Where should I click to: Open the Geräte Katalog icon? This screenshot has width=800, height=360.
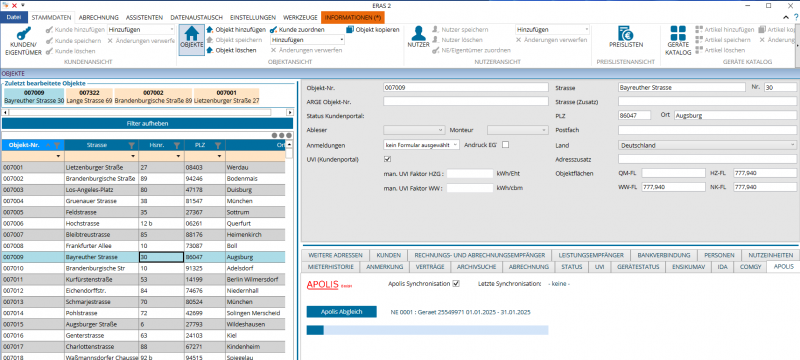pos(679,34)
